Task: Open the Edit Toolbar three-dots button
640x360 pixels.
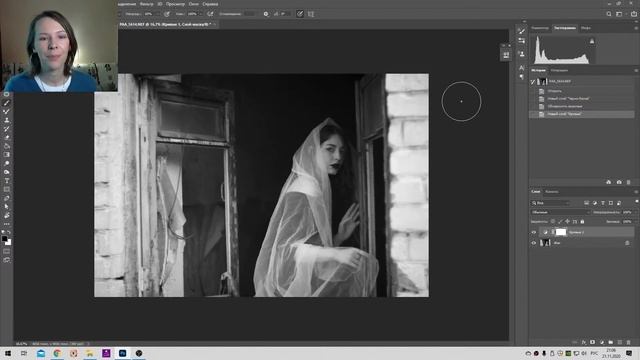Action: [7, 224]
